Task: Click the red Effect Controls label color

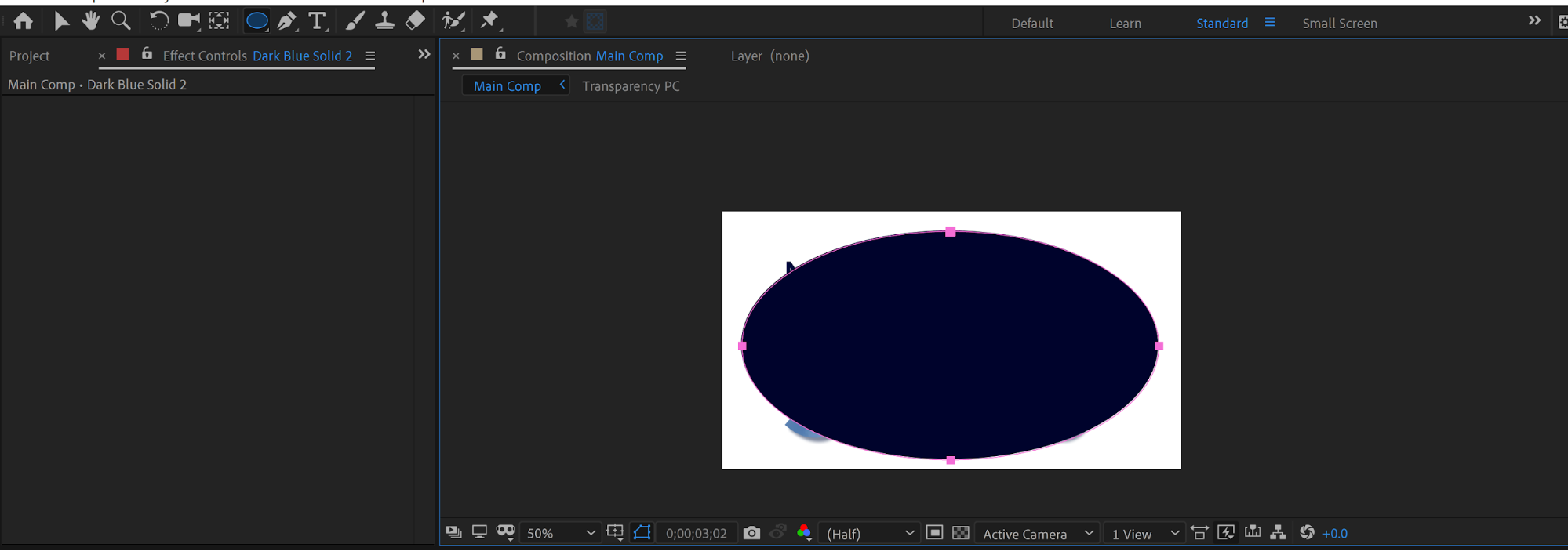Action: (122, 54)
